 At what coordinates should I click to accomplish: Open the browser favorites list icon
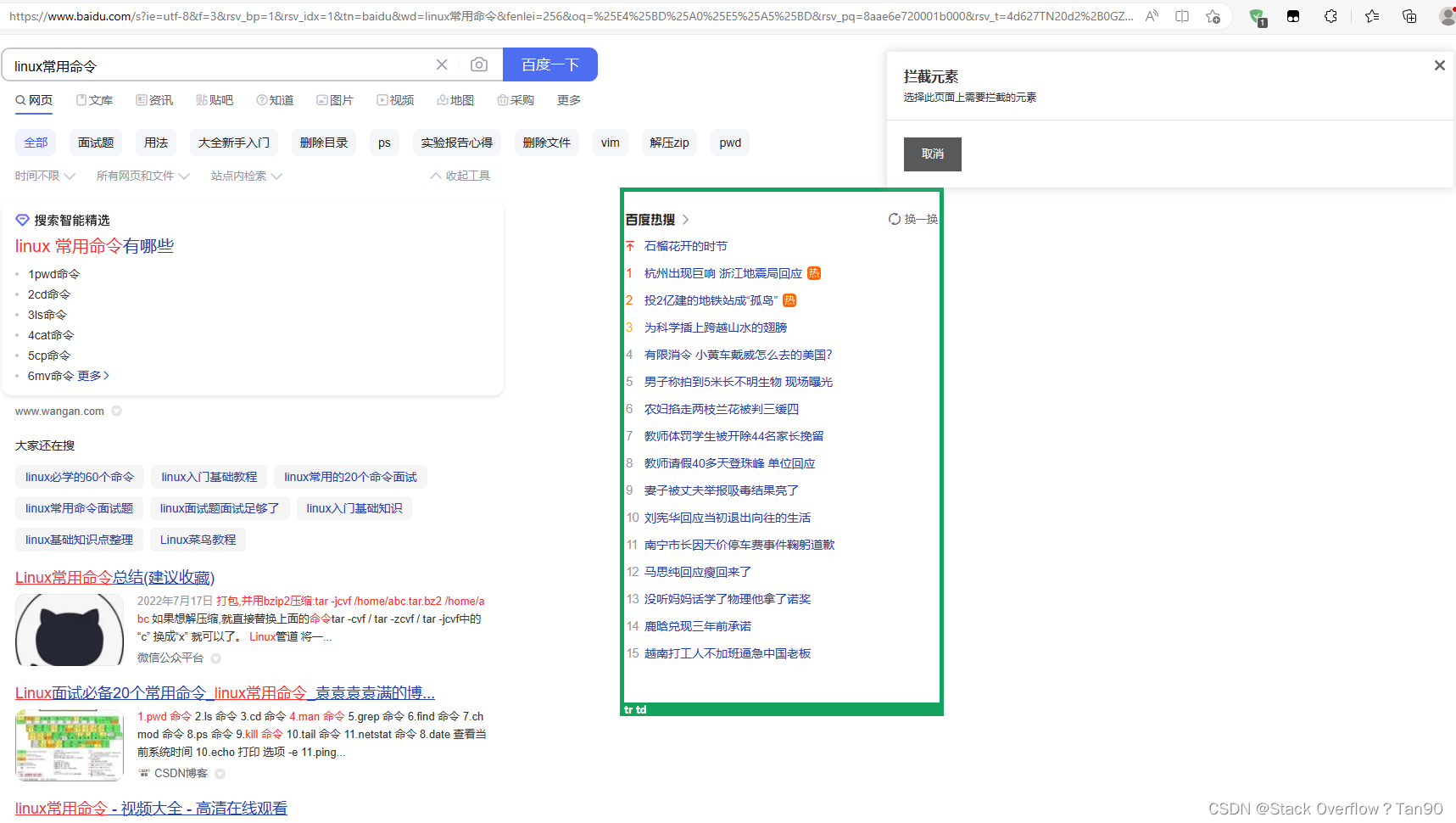(1372, 16)
